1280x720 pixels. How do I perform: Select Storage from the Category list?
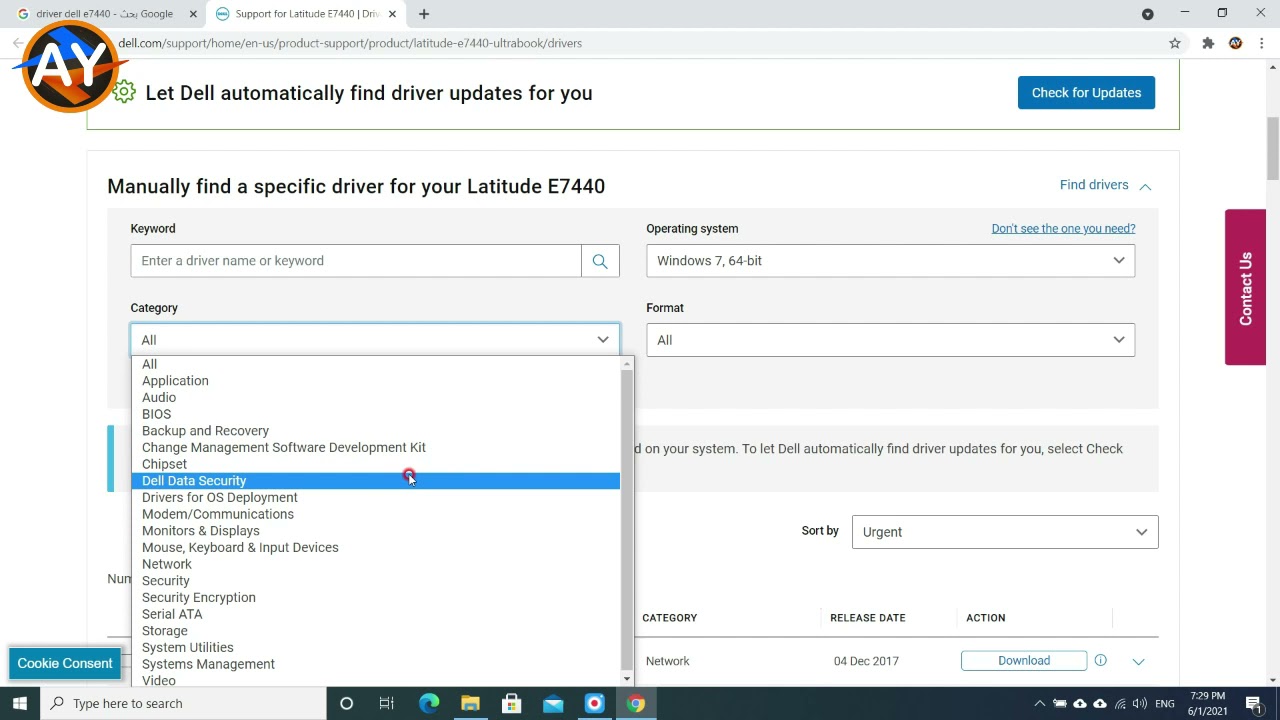[376, 631]
